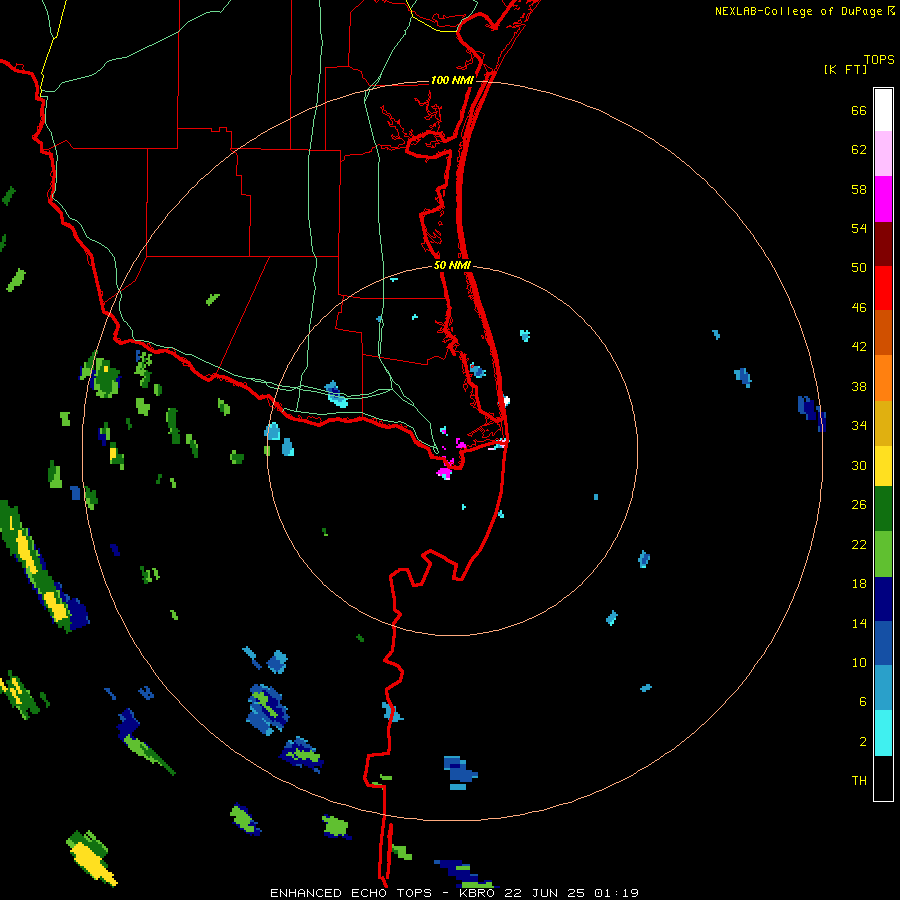This screenshot has width=900, height=900.
Task: Click the TOPS legend title
Action: (x=879, y=59)
